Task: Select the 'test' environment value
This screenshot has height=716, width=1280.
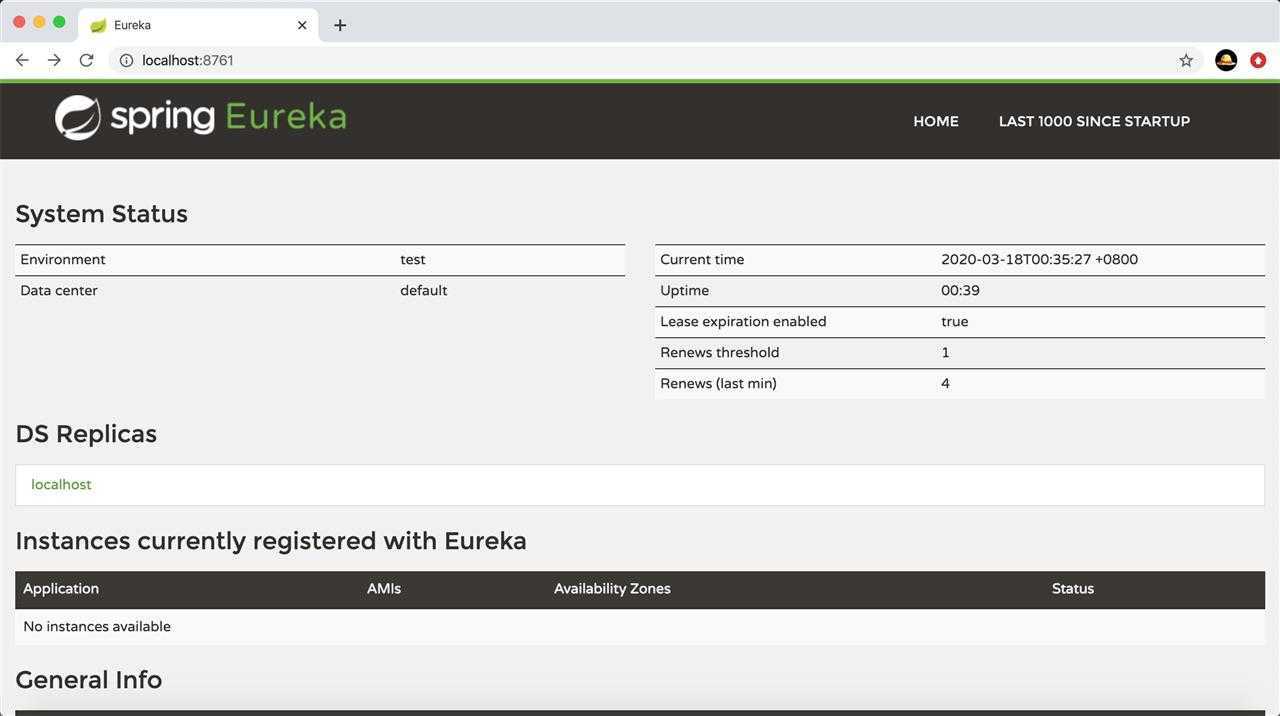Action: tap(413, 259)
